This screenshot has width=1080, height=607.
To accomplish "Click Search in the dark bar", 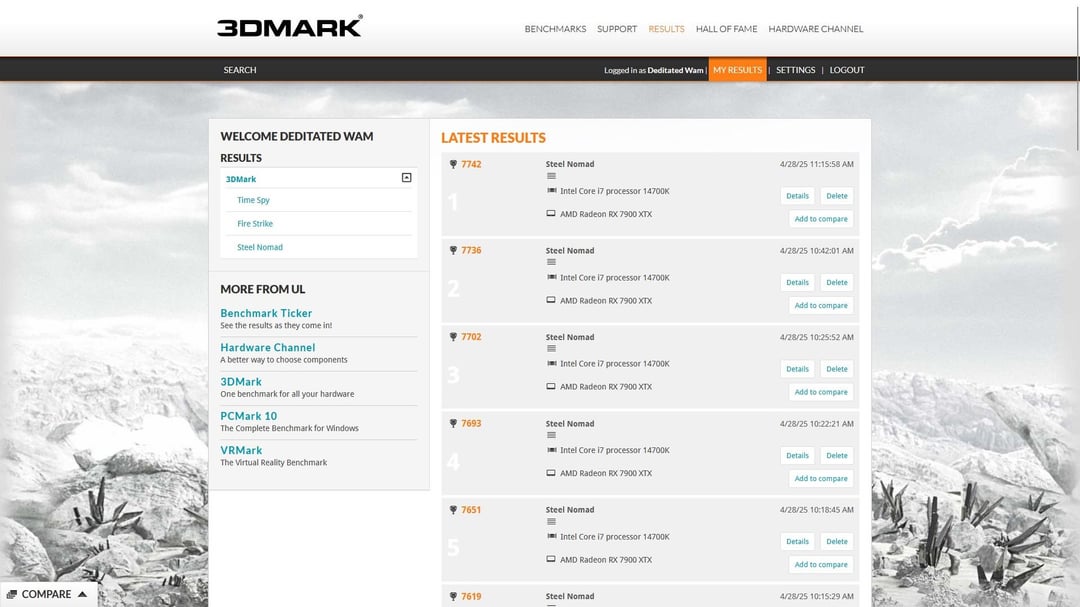I will (240, 70).
